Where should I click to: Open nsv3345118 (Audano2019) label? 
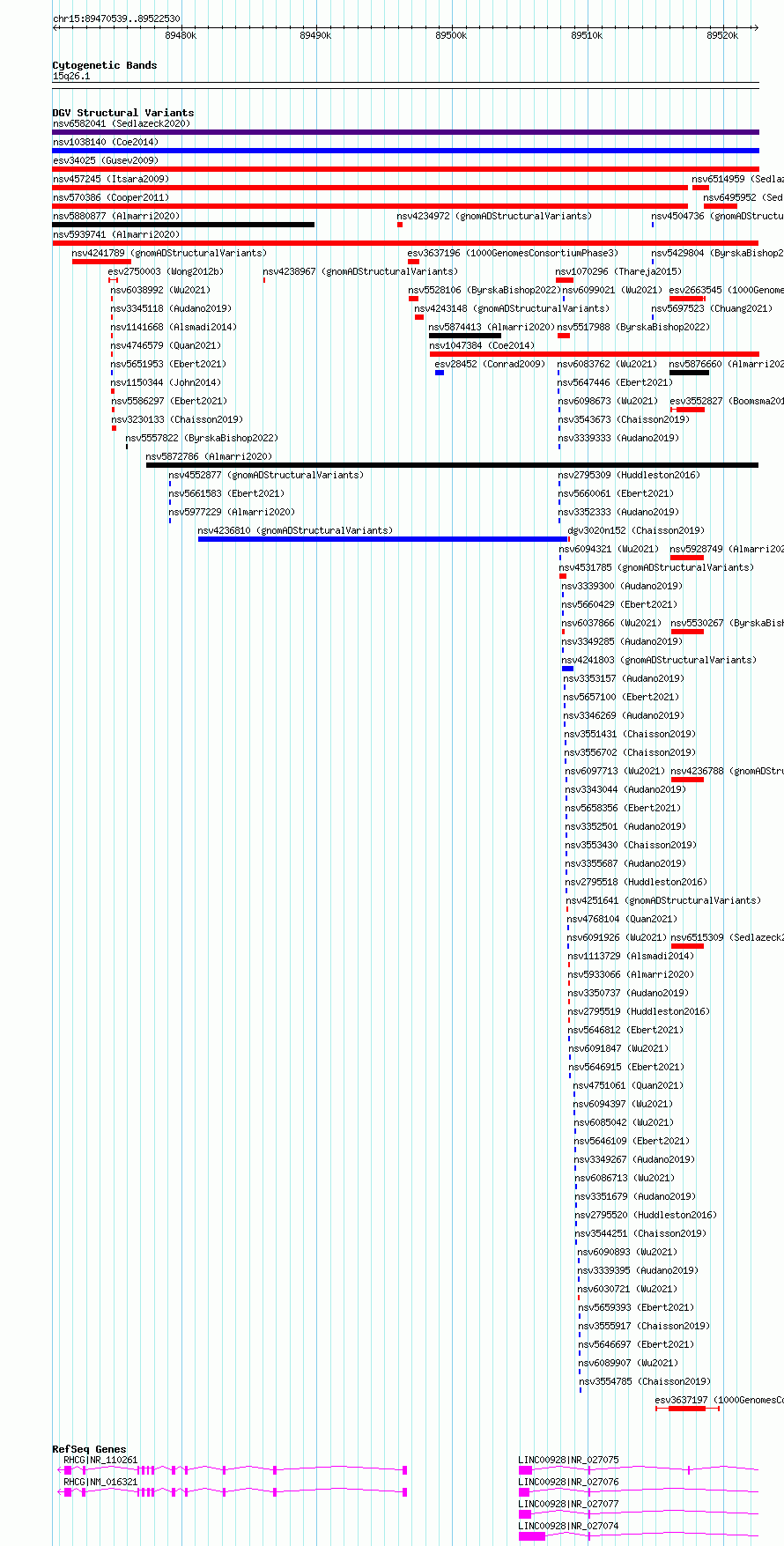pos(171,308)
